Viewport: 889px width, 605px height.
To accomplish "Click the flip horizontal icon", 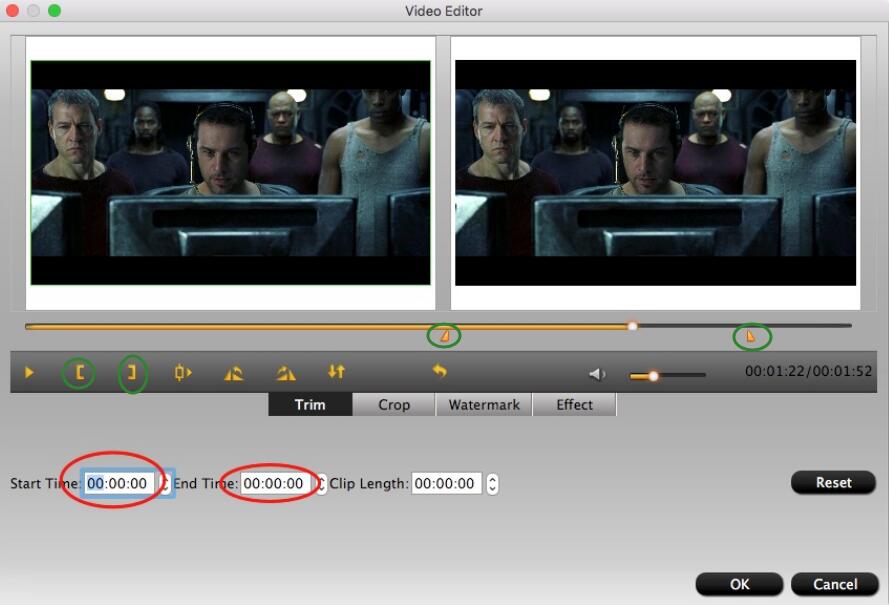I will tap(234, 373).
